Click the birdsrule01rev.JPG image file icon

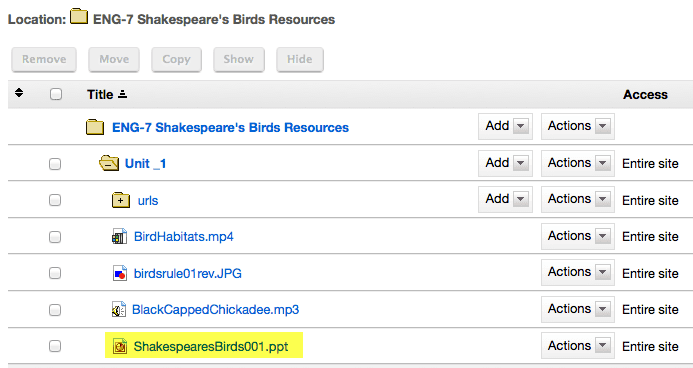(120, 273)
